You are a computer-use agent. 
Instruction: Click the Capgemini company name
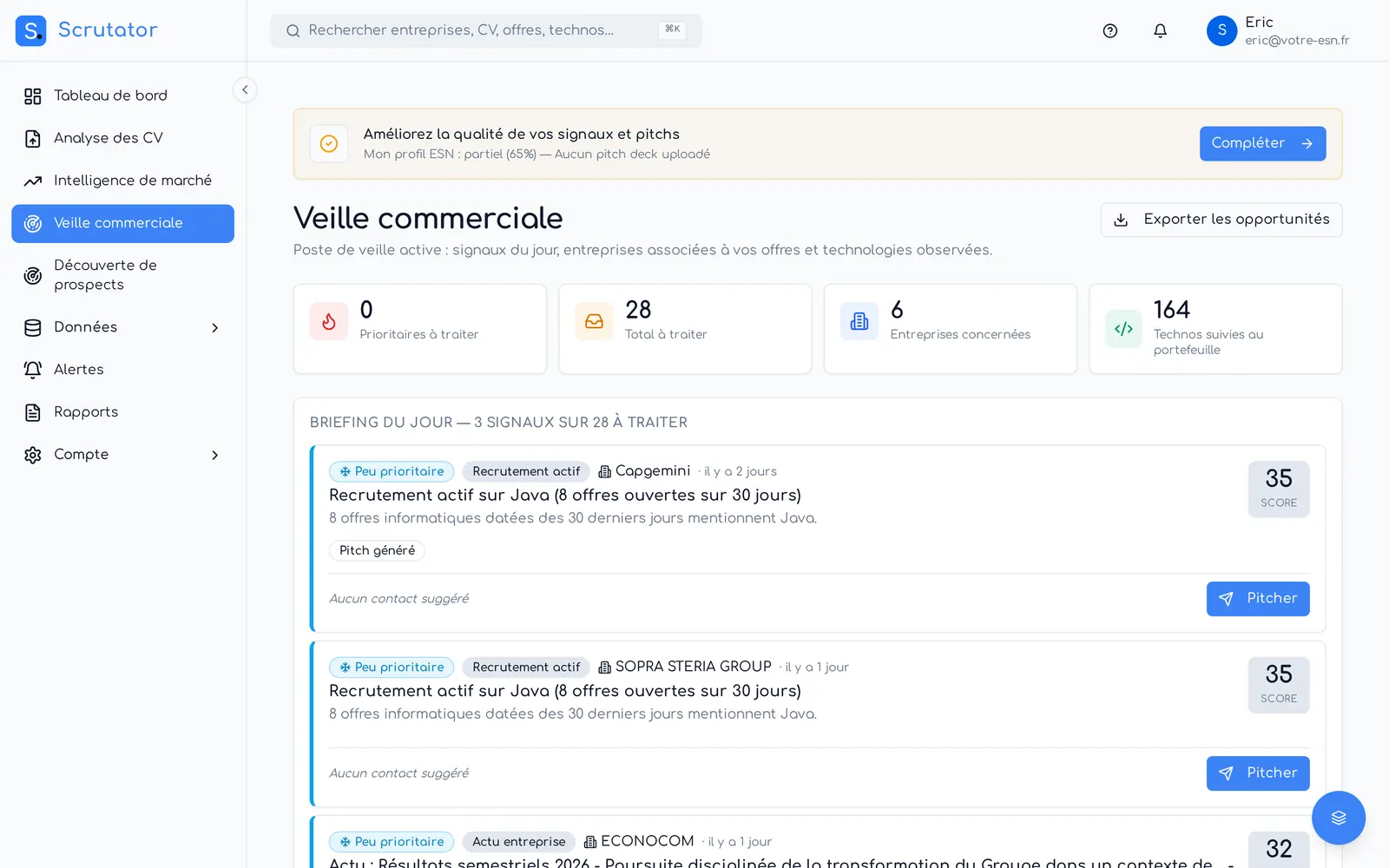point(653,470)
